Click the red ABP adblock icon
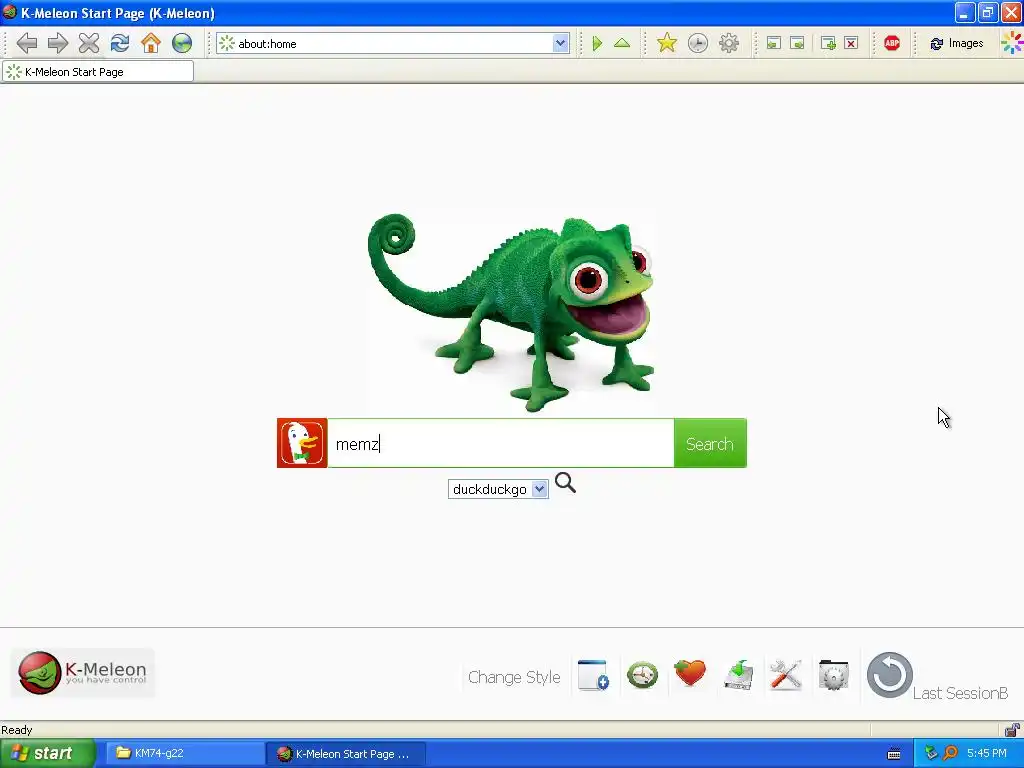Image resolution: width=1024 pixels, height=768 pixels. 892,43
